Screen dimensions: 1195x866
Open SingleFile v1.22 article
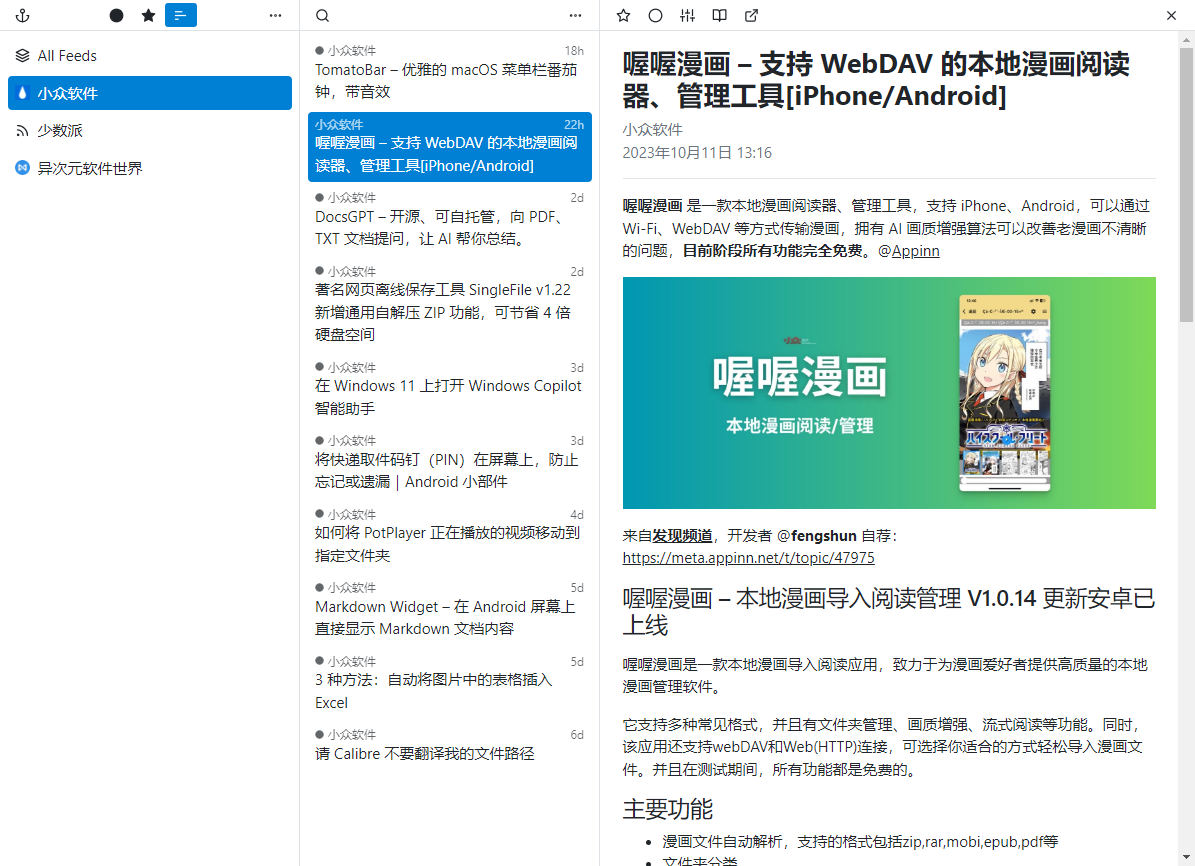[x=450, y=303]
